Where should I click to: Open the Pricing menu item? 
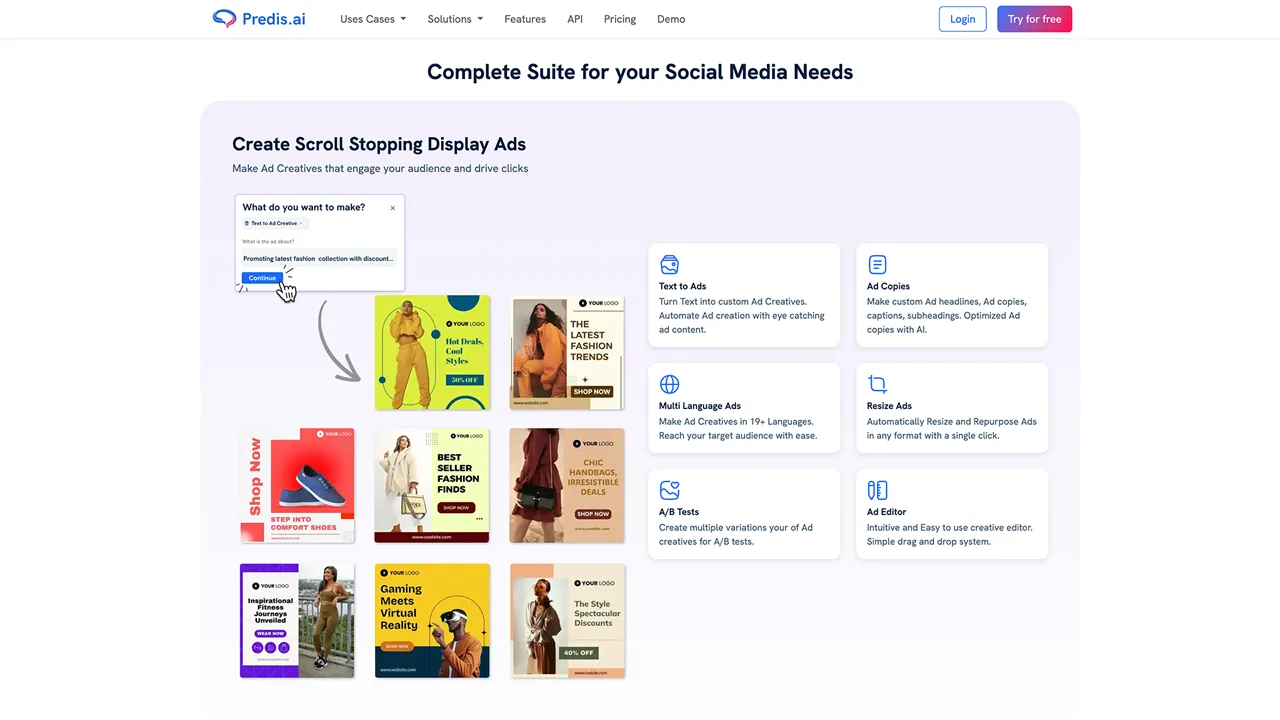(x=620, y=19)
